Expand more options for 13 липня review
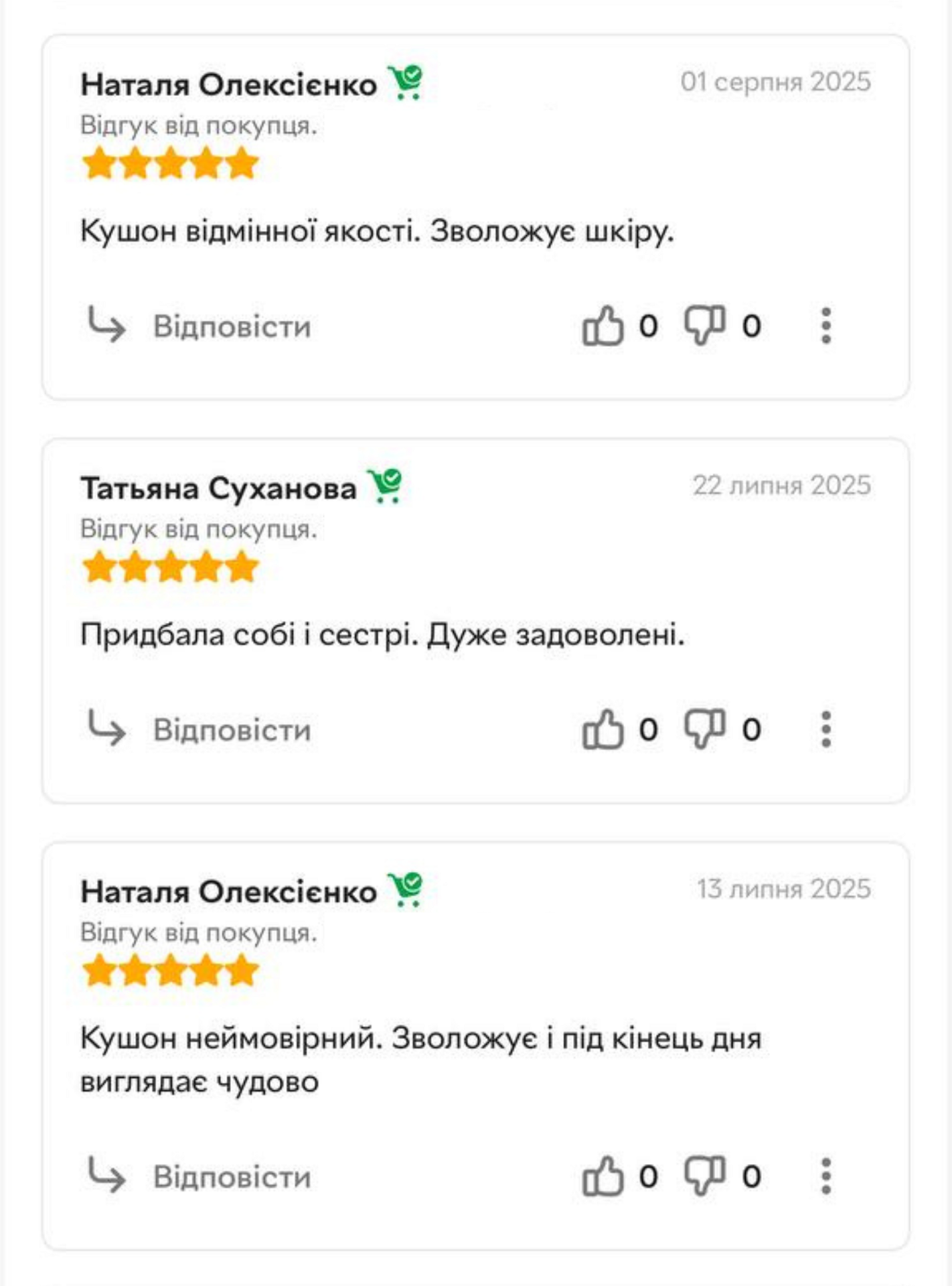This screenshot has height=1286, width=952. click(826, 1177)
